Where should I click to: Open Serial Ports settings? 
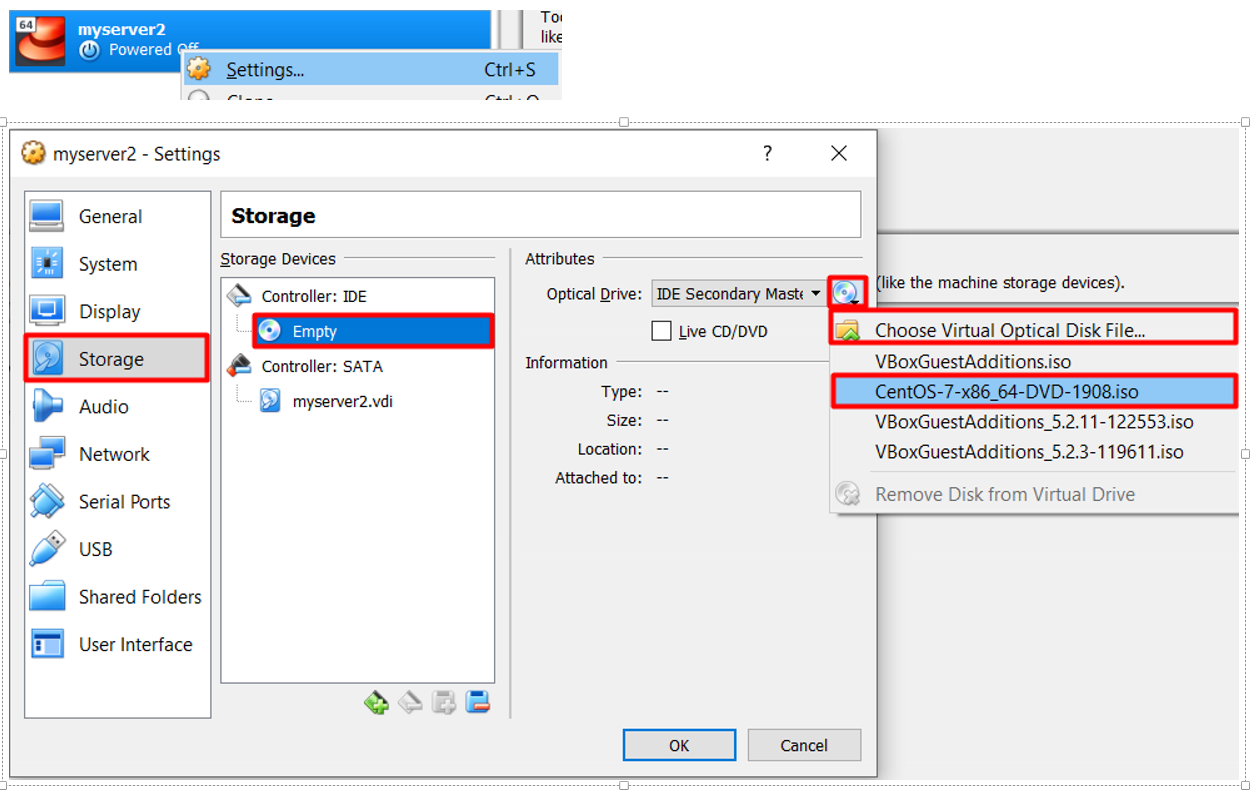118,502
